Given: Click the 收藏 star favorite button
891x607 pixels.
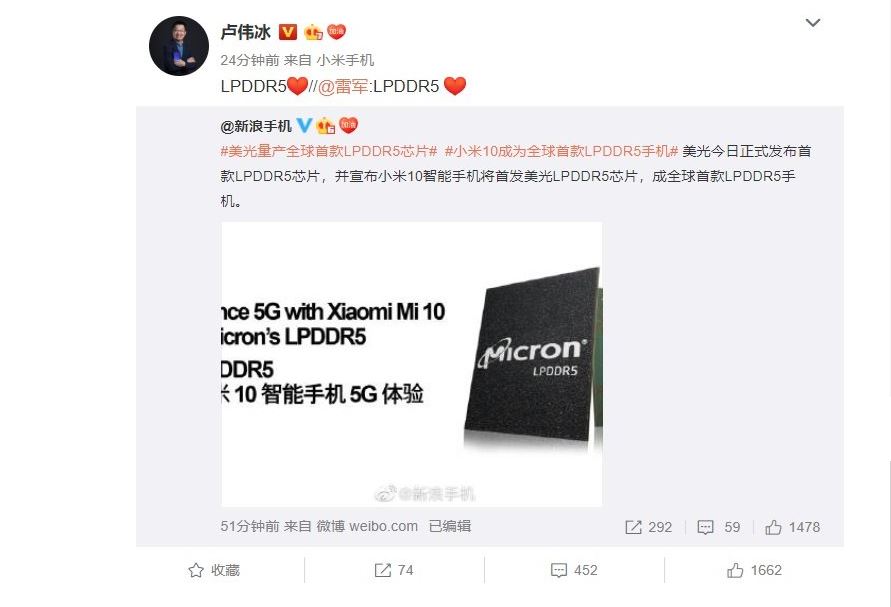Looking at the screenshot, I should point(214,570).
